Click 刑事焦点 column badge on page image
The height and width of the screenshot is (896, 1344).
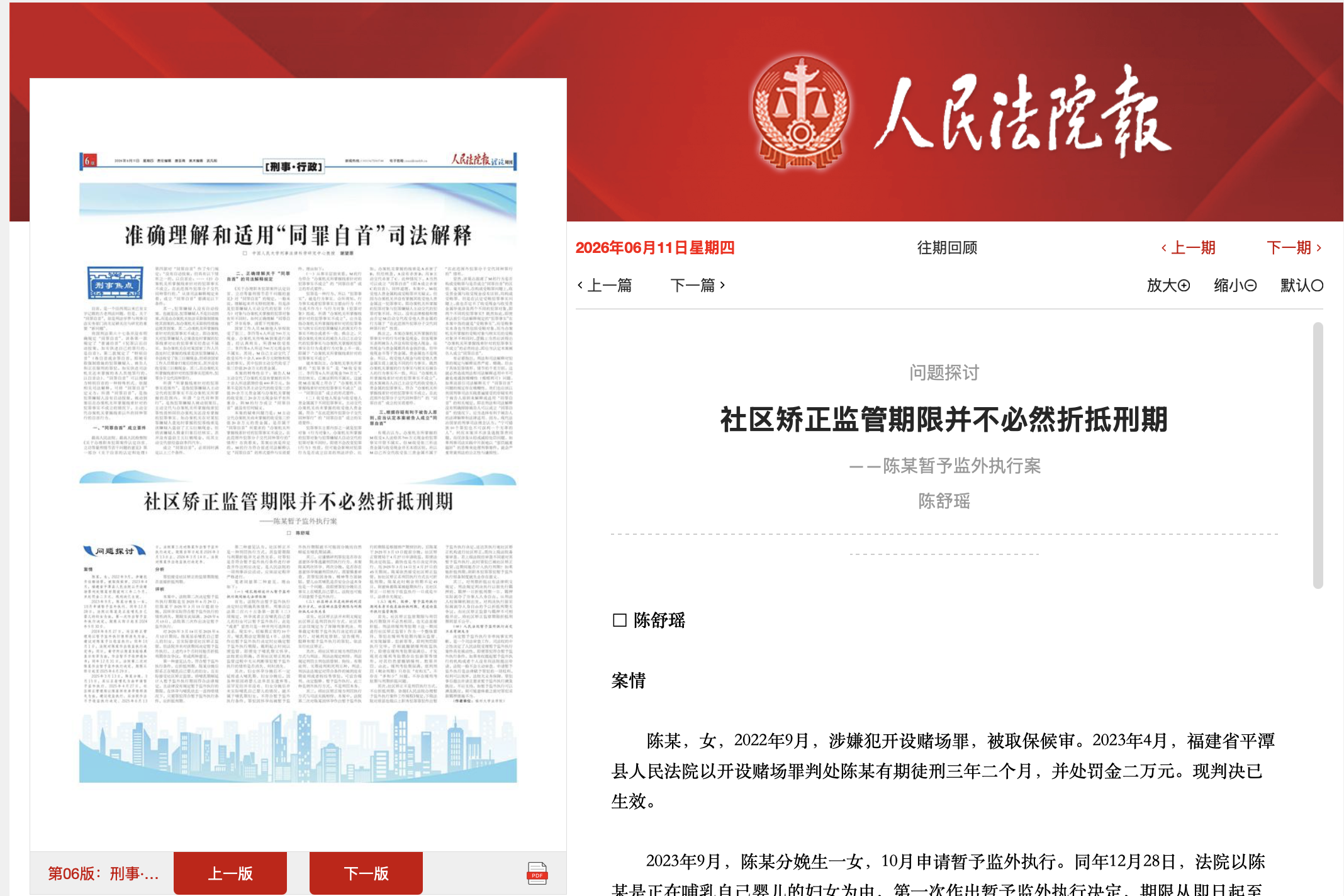click(x=114, y=283)
